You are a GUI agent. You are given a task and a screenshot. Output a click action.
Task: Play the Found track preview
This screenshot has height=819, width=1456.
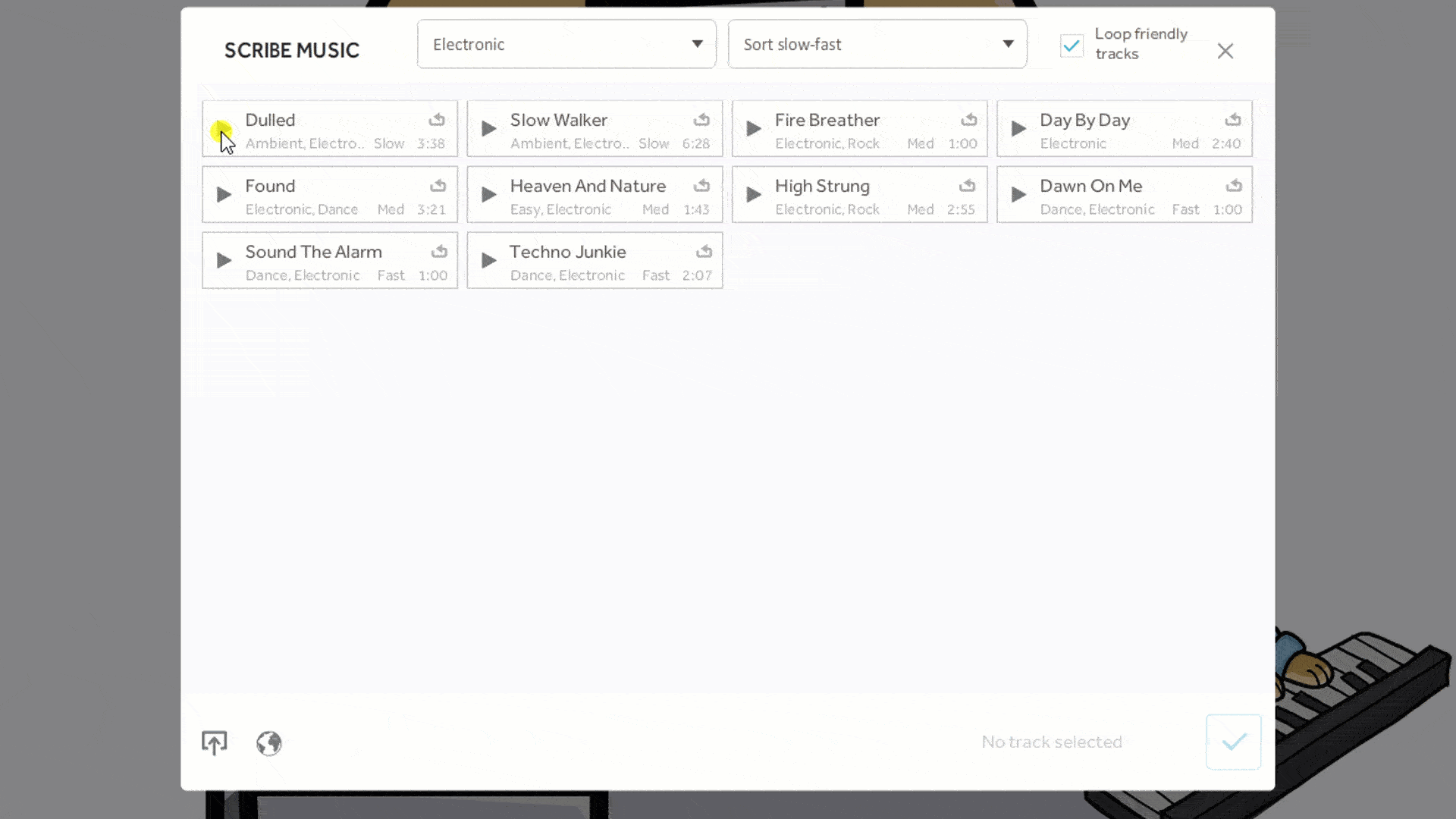tap(223, 195)
